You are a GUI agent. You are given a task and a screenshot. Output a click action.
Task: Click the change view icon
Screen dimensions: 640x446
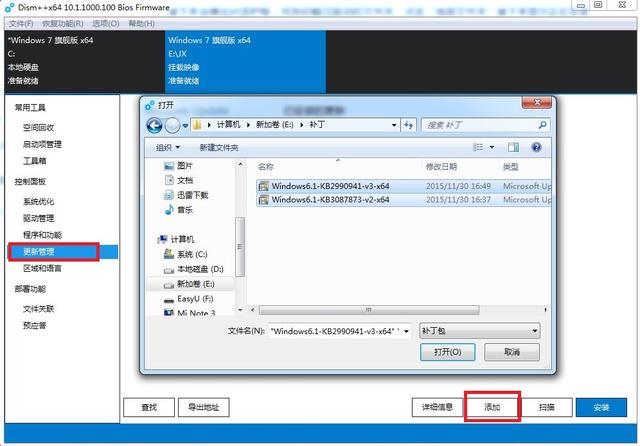(478, 147)
